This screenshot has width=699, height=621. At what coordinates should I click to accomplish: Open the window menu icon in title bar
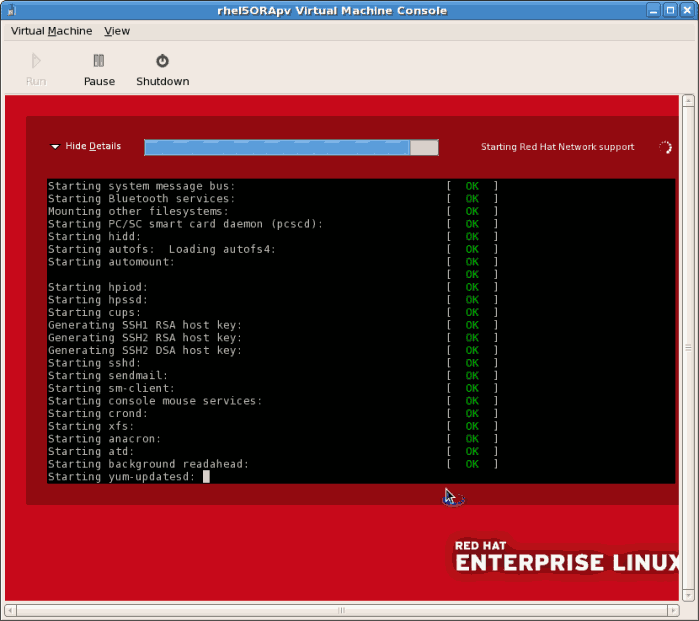coord(12,10)
